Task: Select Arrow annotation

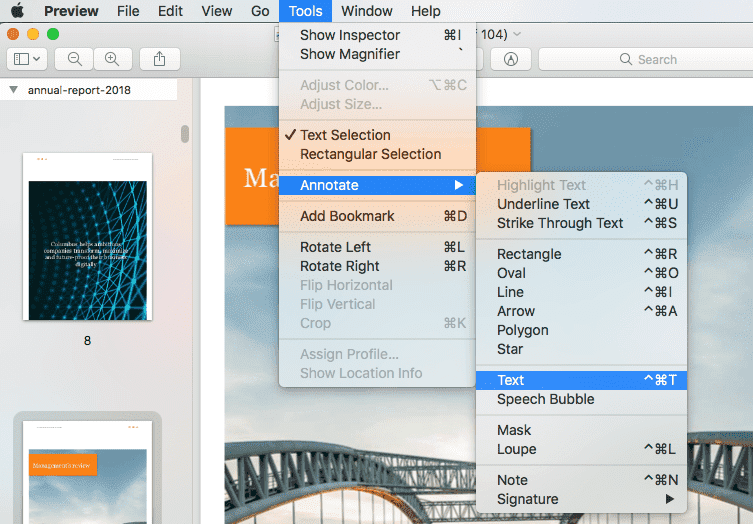Action: [x=582, y=311]
